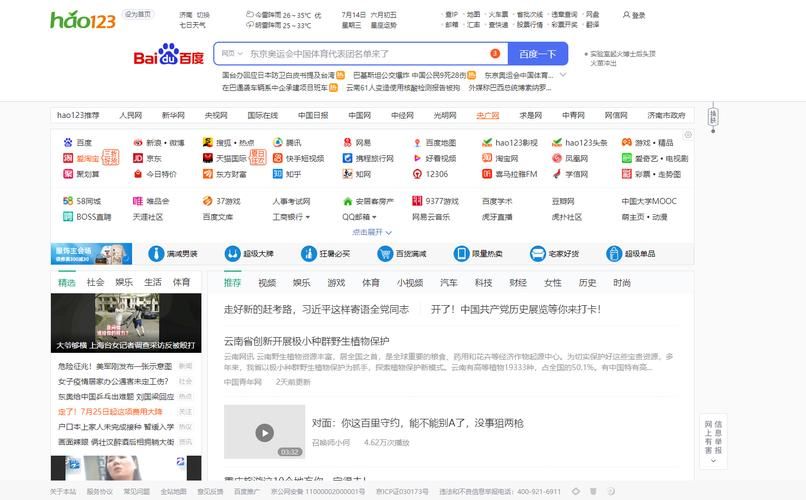Open 携程旅行网 icon
Screen dimensions: 806x500
347,158
